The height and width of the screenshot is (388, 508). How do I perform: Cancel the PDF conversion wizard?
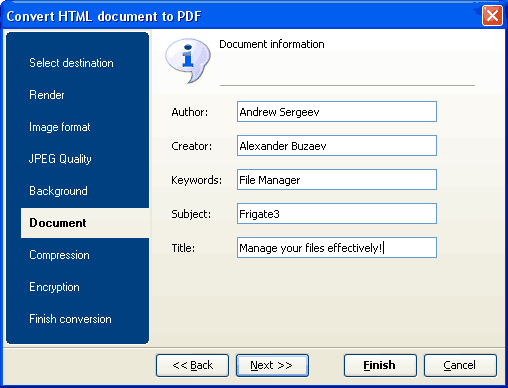coord(460,365)
